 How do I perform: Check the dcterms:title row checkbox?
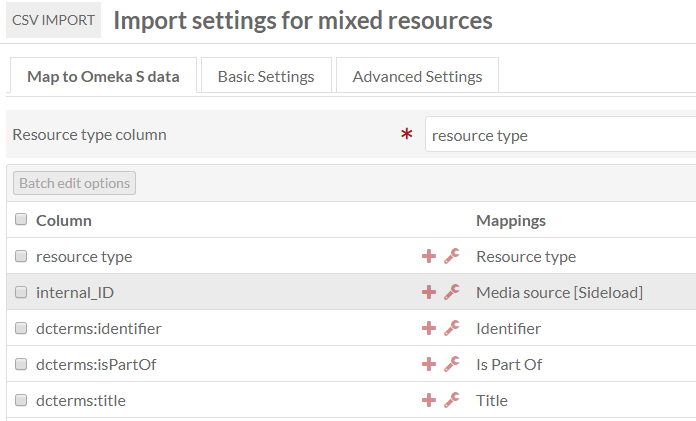[x=21, y=400]
